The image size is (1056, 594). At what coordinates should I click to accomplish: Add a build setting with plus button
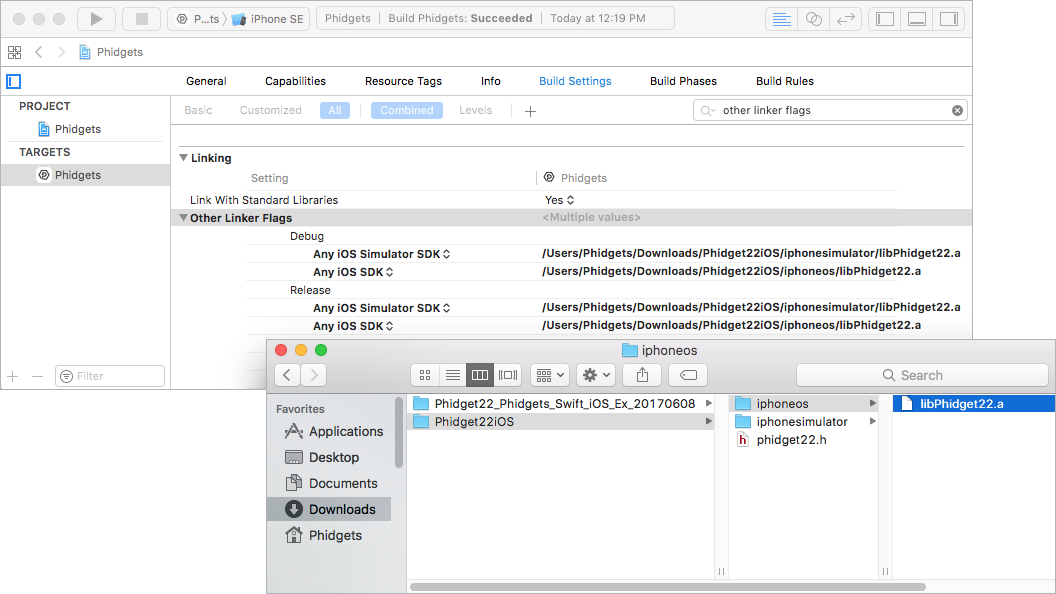[530, 111]
